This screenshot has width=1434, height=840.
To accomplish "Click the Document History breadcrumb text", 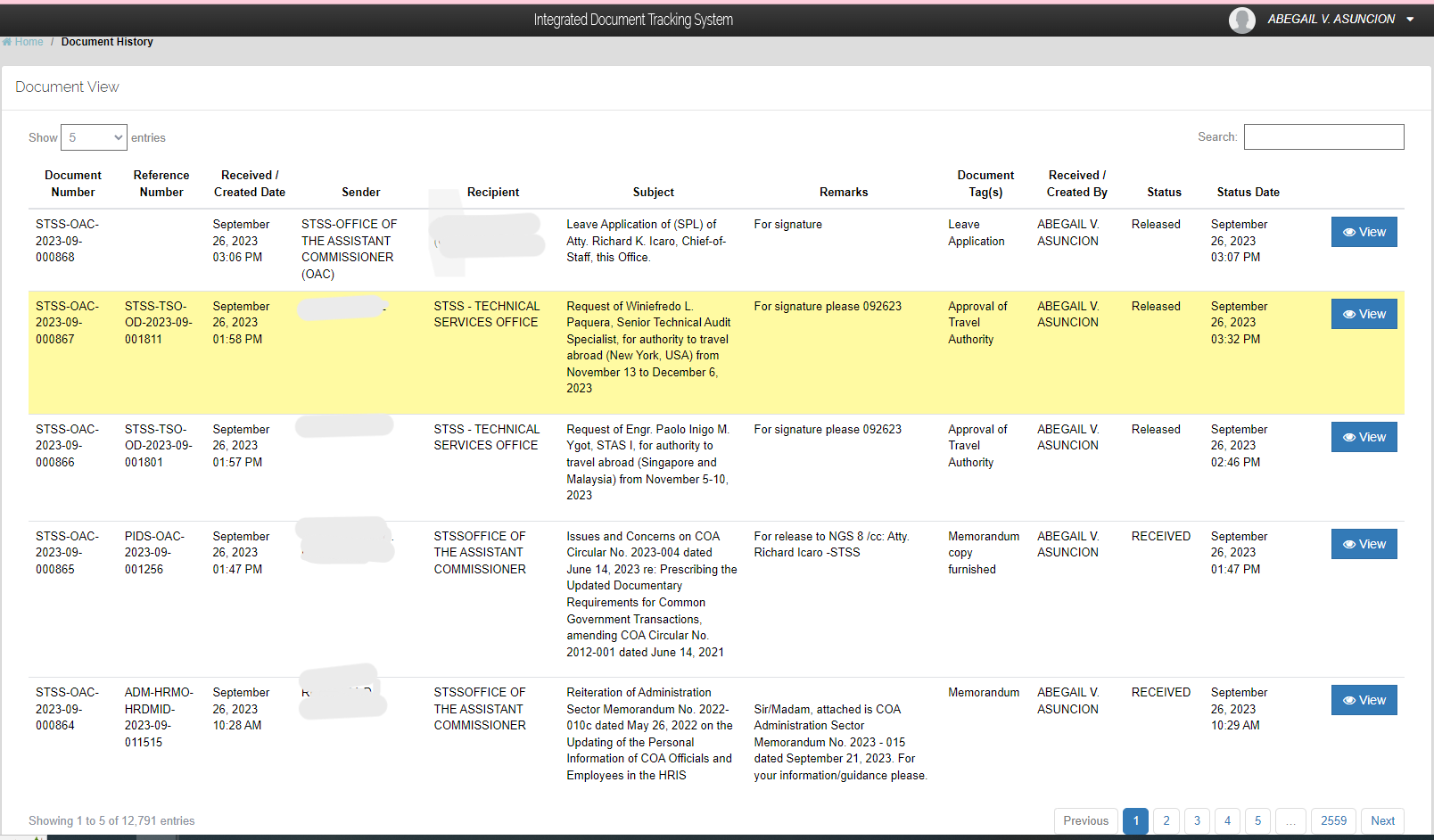I will coord(107,42).
